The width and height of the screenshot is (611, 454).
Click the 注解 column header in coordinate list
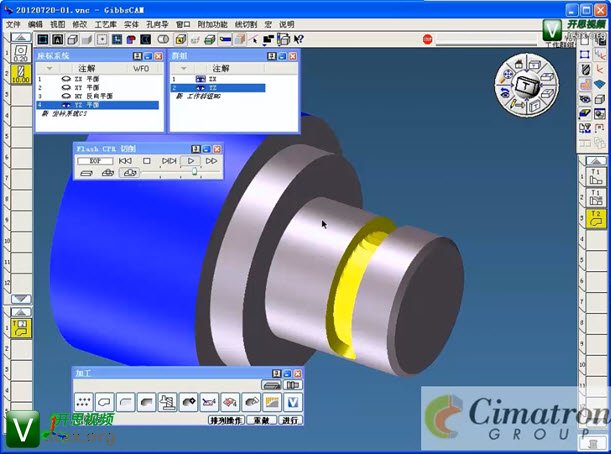[x=87, y=68]
